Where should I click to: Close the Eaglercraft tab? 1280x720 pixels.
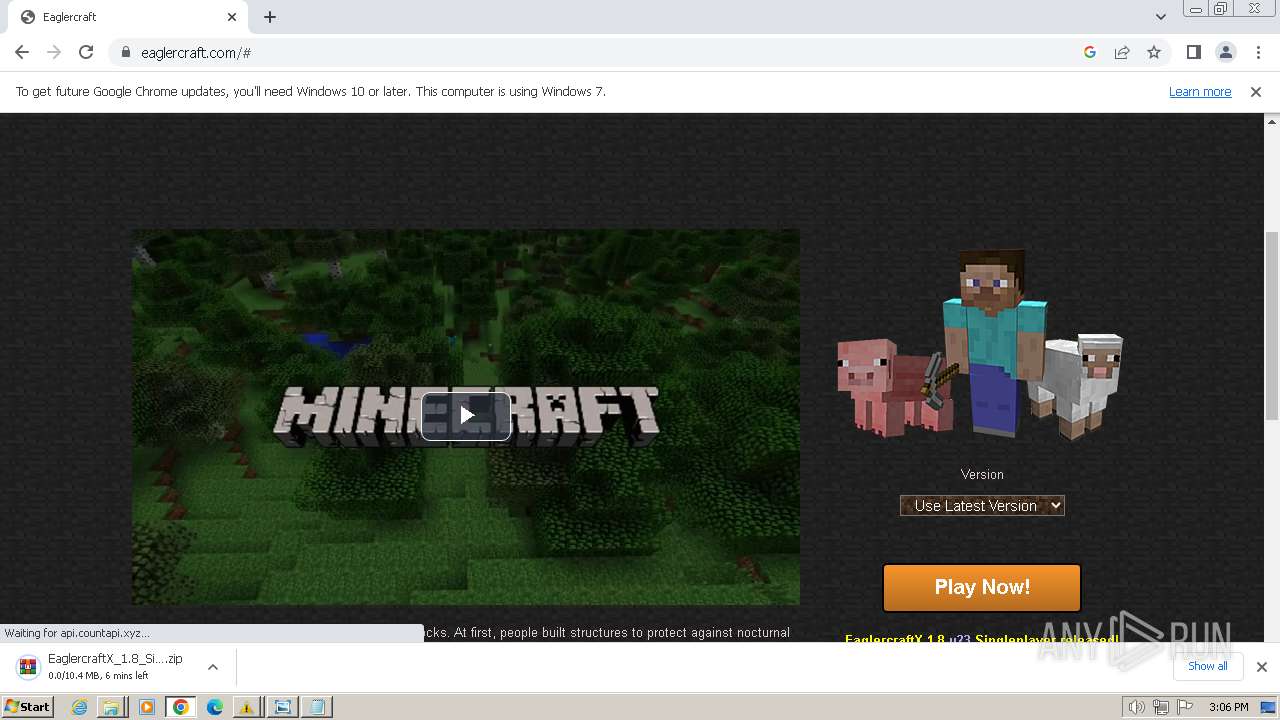point(232,17)
